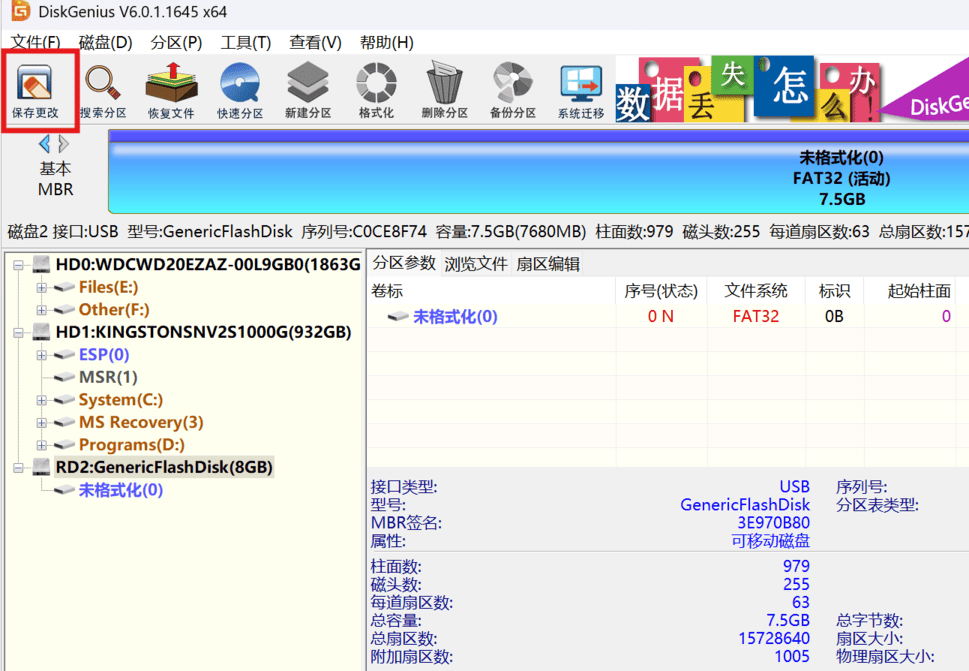Click the total sectors value 15728640
This screenshot has width=969, height=671.
point(774,638)
